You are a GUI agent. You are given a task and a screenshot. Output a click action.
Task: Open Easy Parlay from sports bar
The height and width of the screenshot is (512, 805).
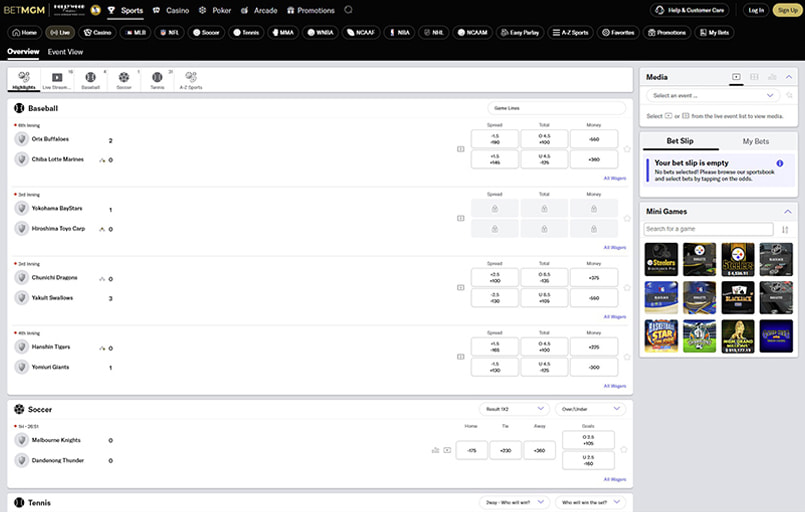[520, 32]
